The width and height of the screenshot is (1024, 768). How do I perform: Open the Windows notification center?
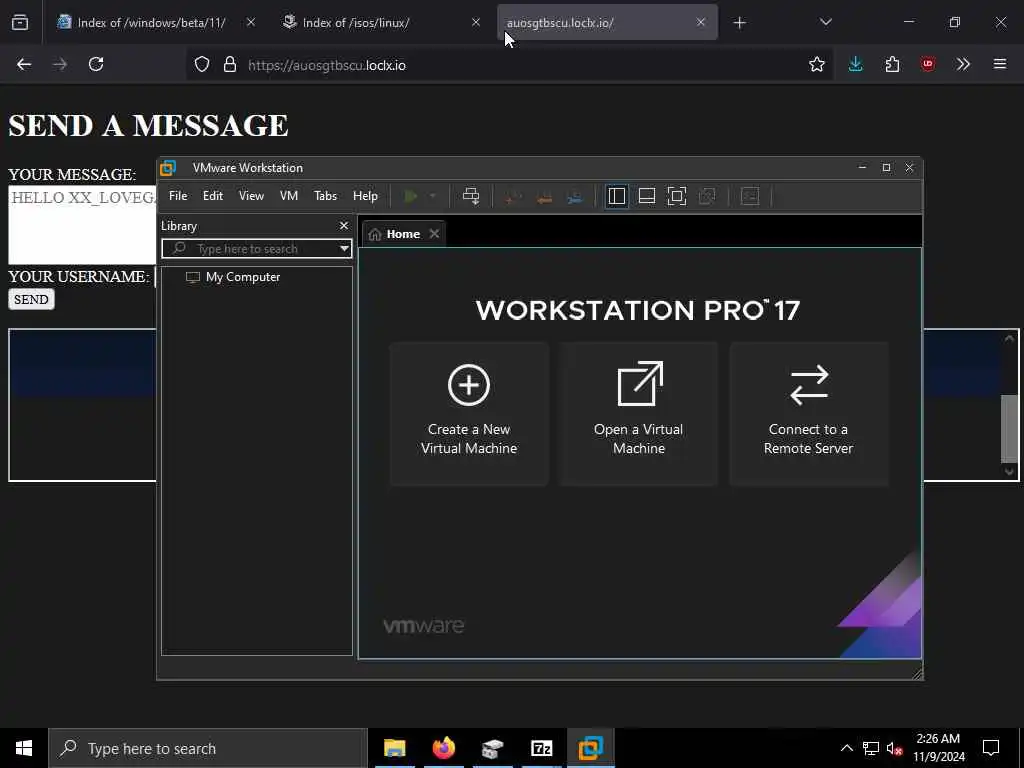point(991,748)
